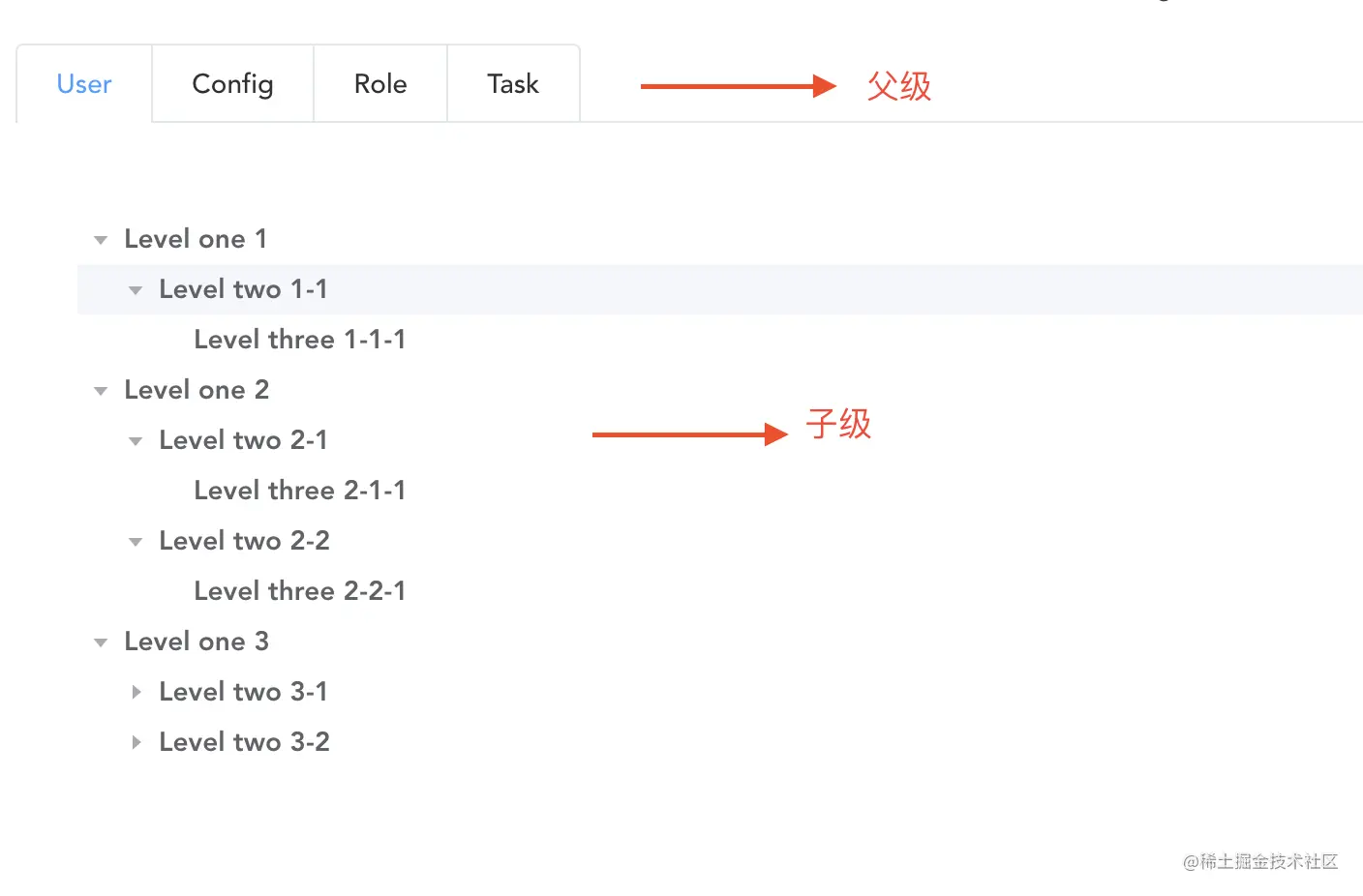1363x896 pixels.
Task: Click the active User tab
Action: [x=83, y=84]
